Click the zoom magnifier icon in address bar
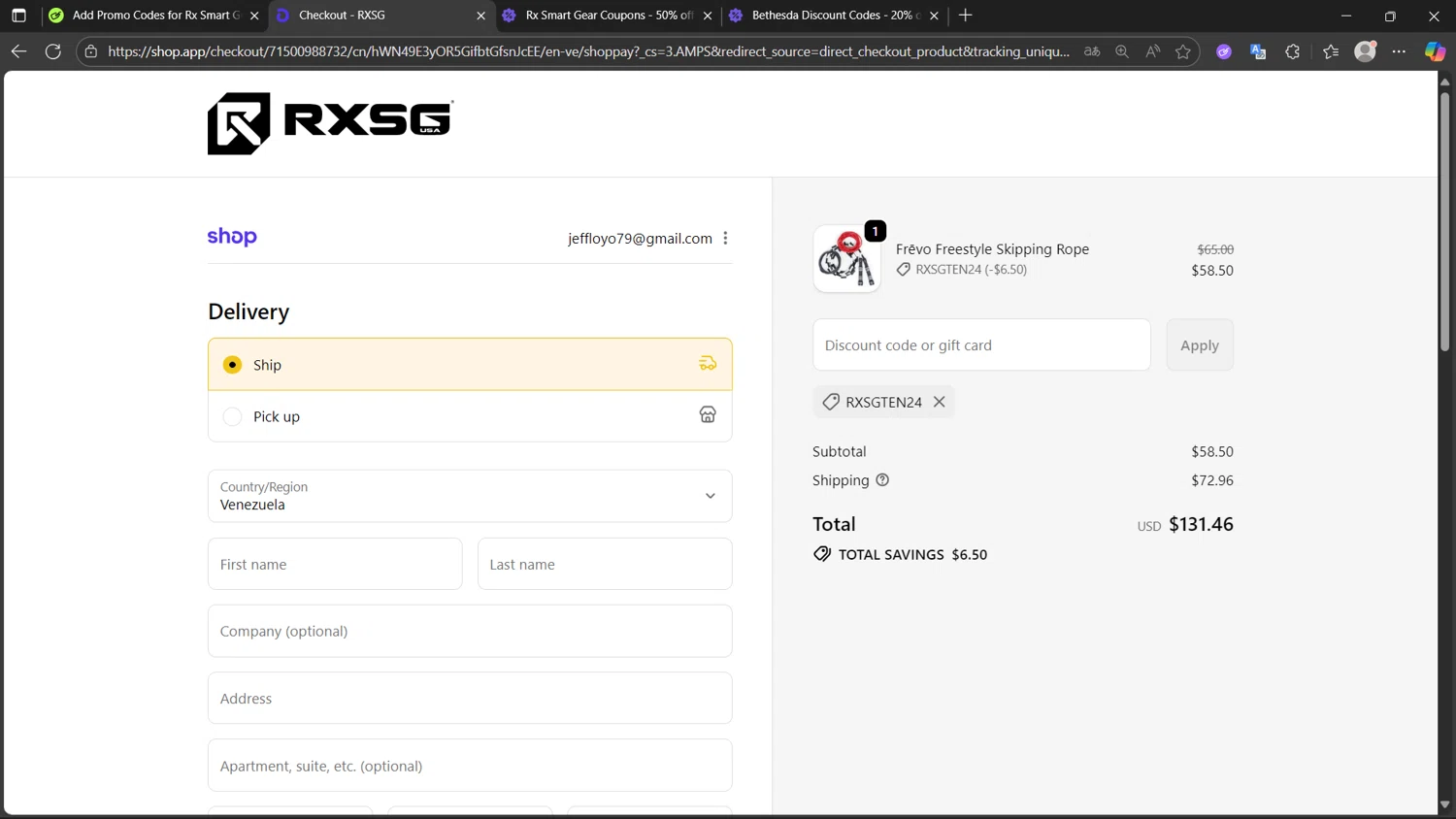 (x=1122, y=51)
